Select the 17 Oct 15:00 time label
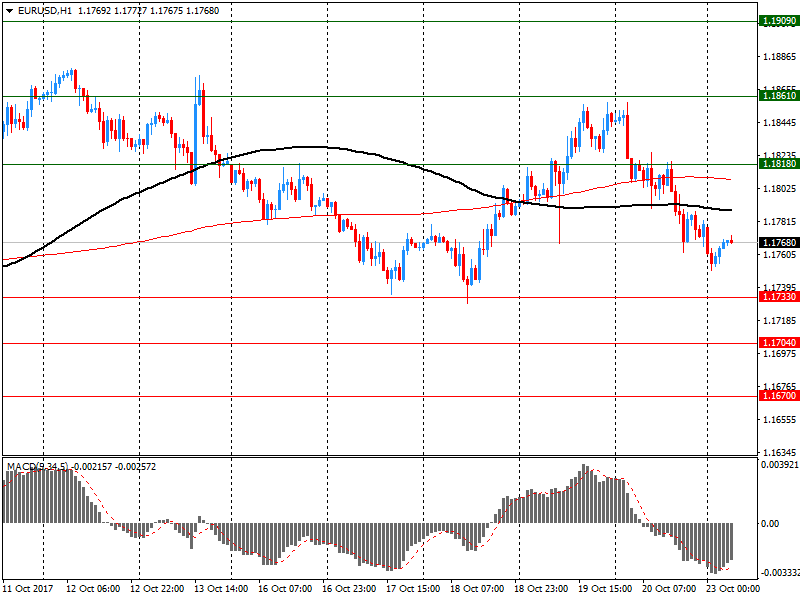 pos(413,589)
